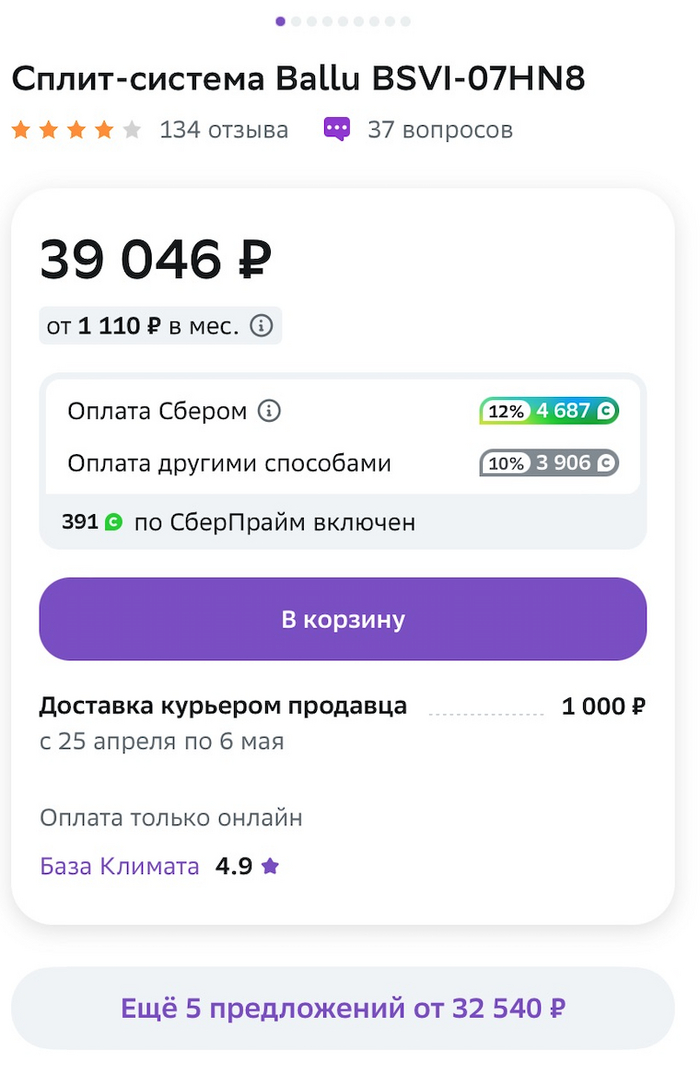
Task: Click info icon next to monthly installment
Action: tap(261, 326)
